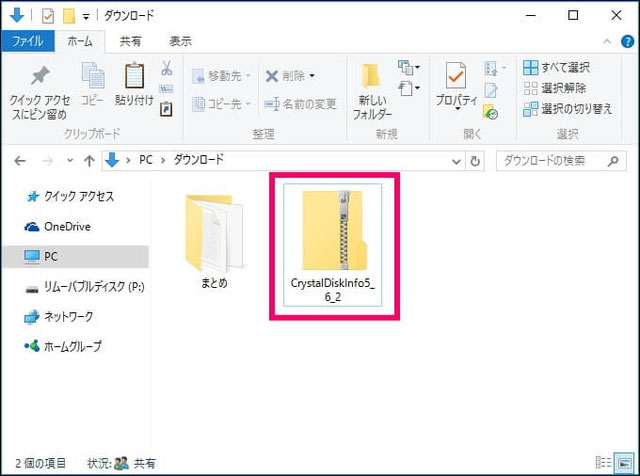Switch to details view in status bar
This screenshot has height=476, width=640.
[603, 463]
